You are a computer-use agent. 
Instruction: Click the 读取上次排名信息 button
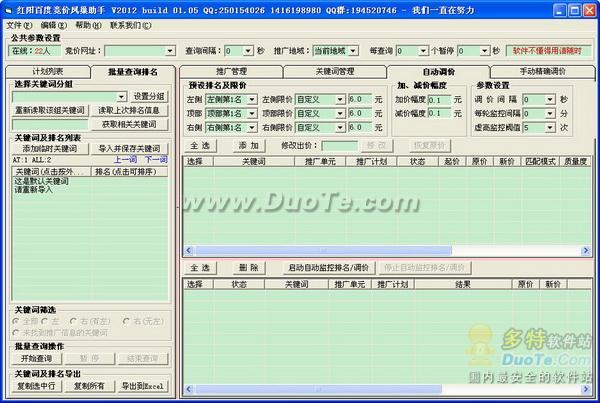pyautogui.click(x=129, y=110)
